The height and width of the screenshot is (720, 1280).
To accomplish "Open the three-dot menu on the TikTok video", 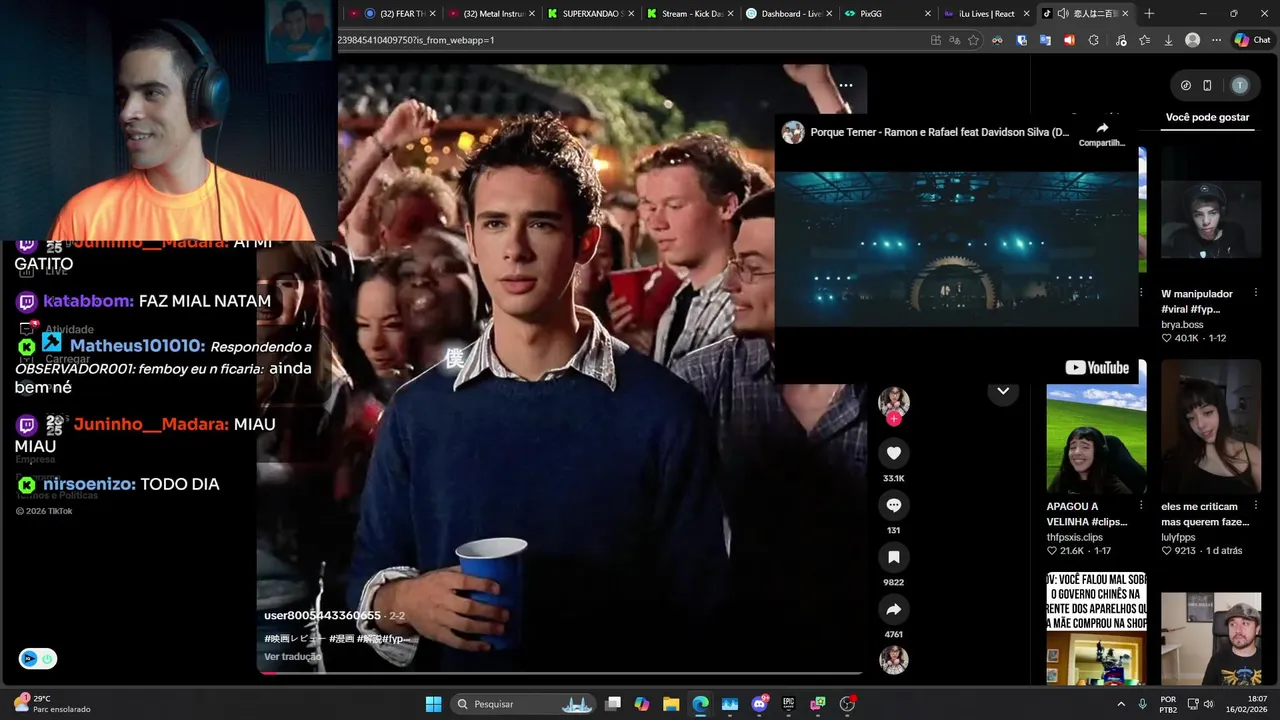I will tap(846, 85).
